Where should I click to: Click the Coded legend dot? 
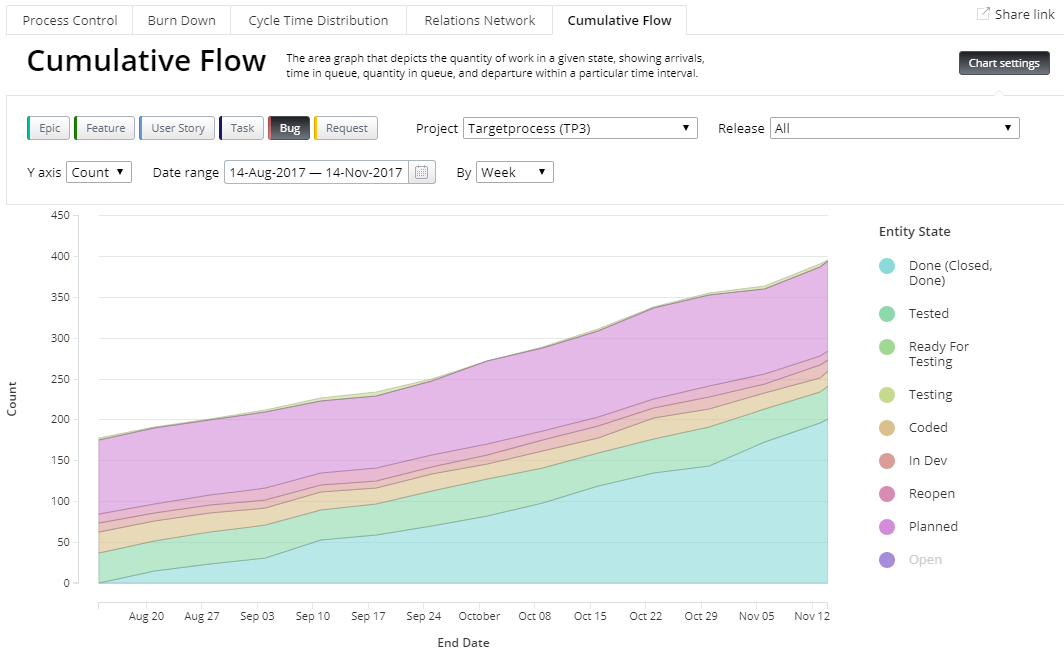tap(887, 427)
